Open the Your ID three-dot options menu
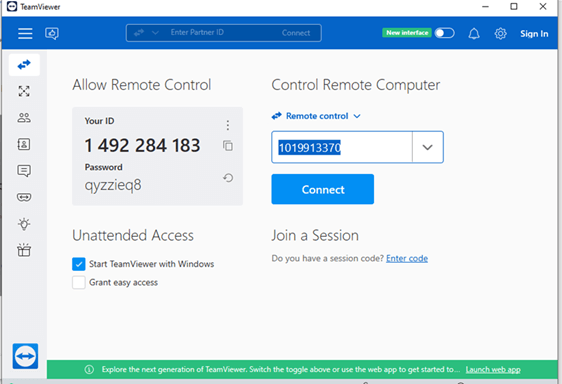562x384 pixels. [228, 125]
